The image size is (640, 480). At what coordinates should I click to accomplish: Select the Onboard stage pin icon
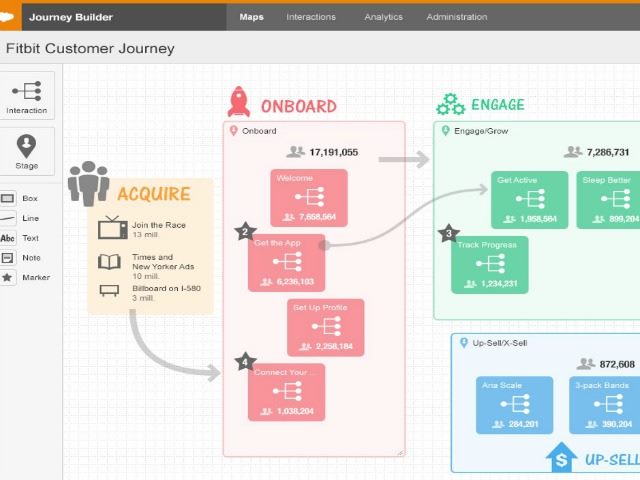pyautogui.click(x=233, y=131)
